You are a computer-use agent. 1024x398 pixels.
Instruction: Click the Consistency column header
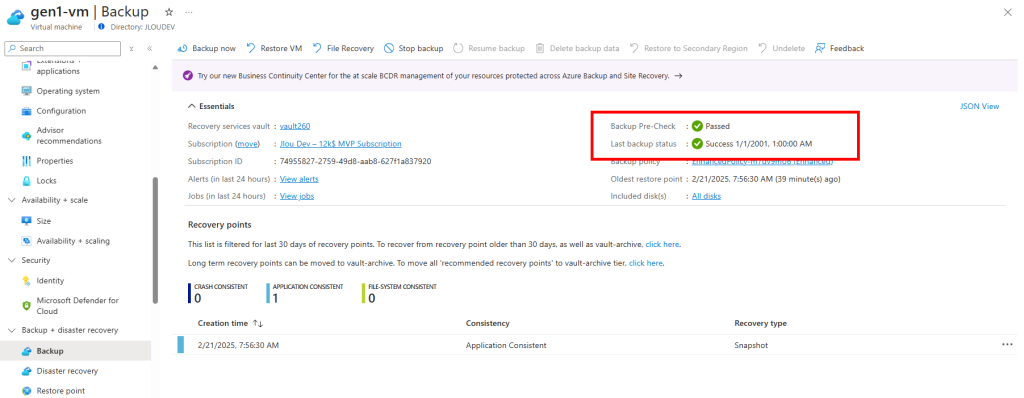click(x=487, y=323)
